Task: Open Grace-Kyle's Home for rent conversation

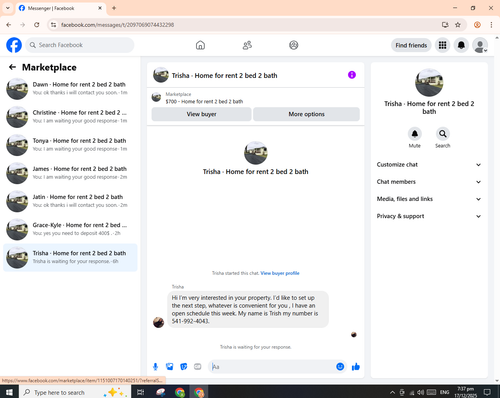Action: pos(70,229)
